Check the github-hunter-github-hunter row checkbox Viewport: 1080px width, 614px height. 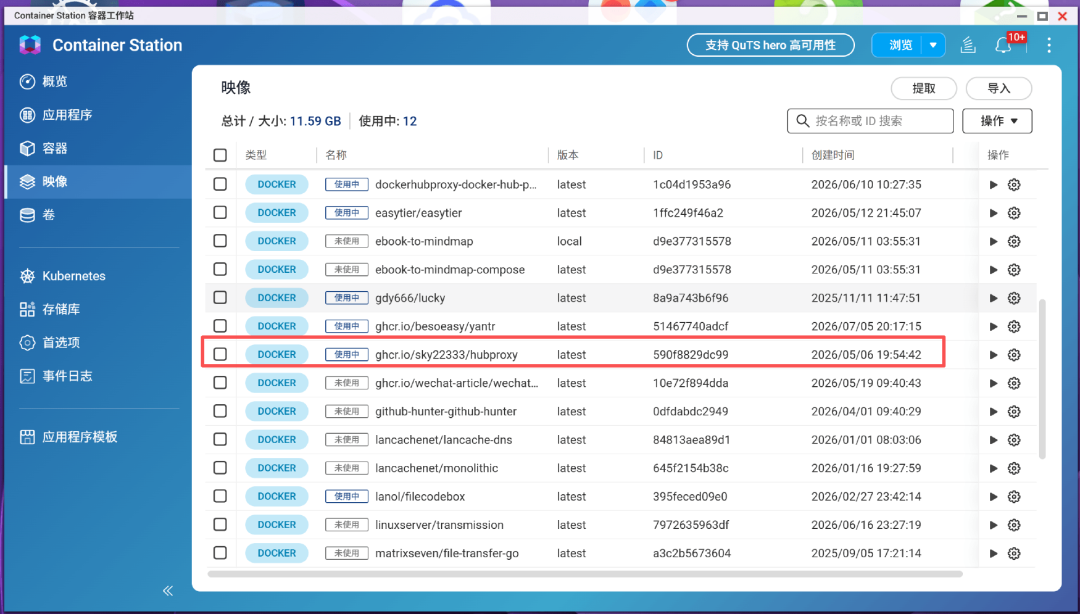click(x=220, y=411)
